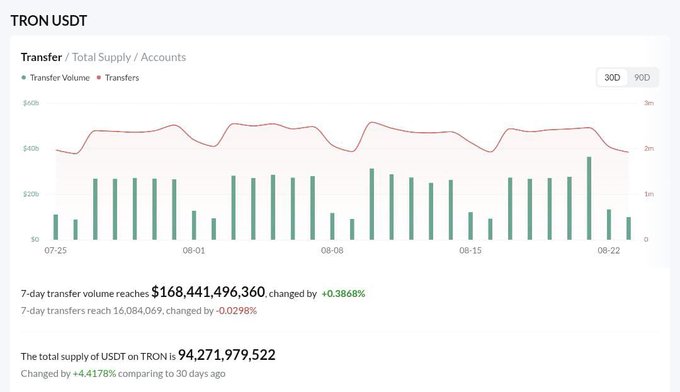Click the +4.4178% supply change

coord(94,373)
